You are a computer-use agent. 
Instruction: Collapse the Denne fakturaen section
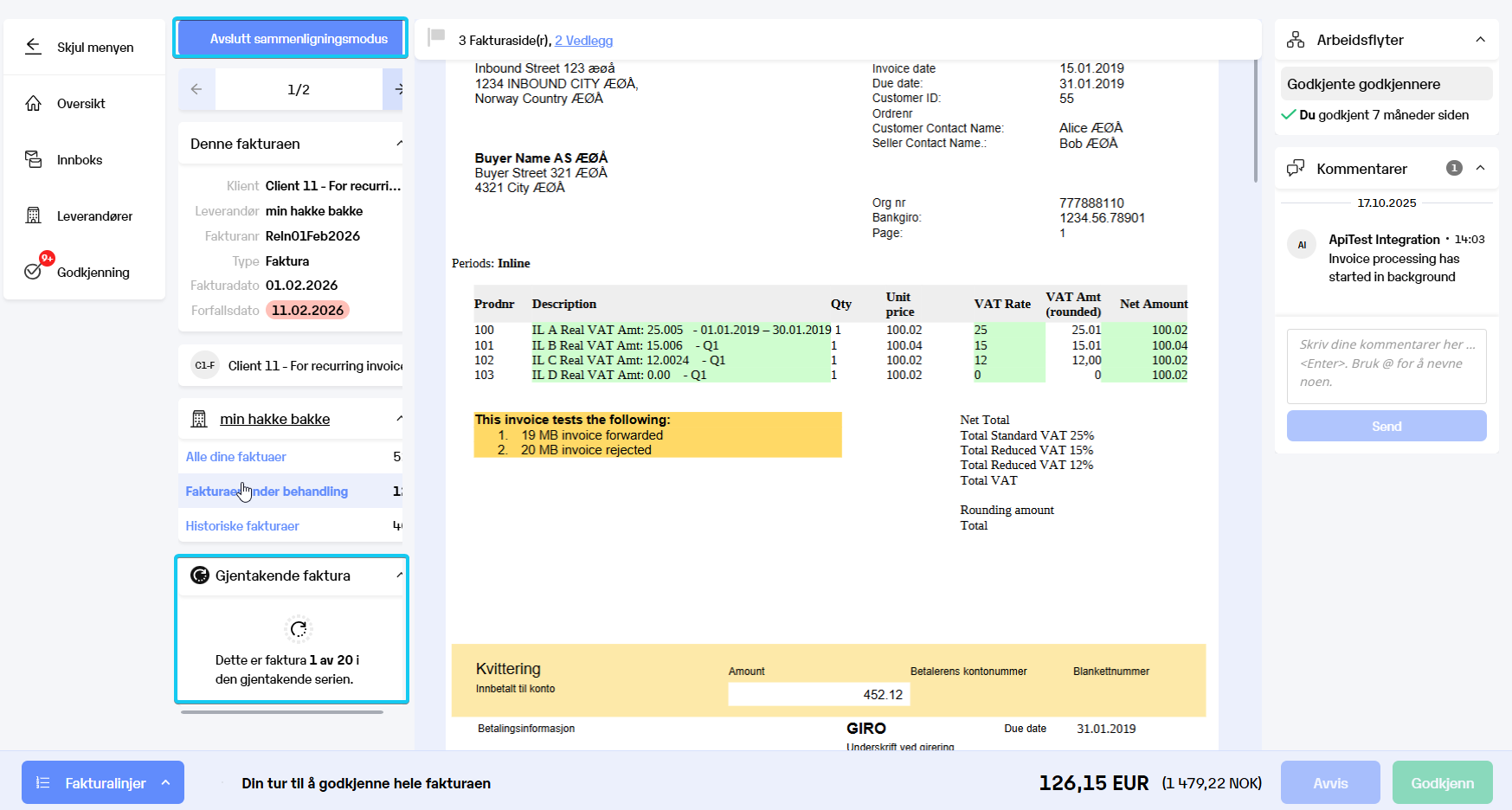pos(399,144)
